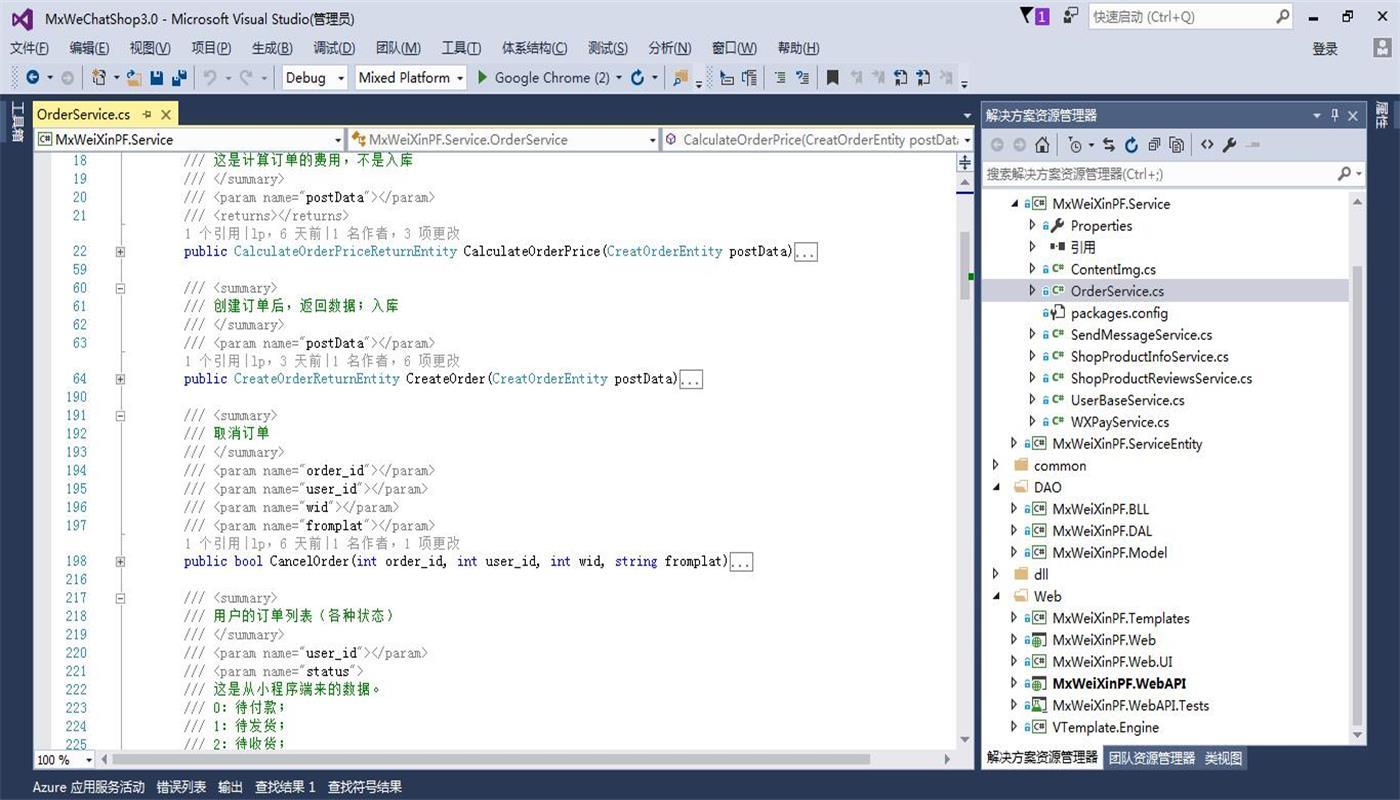Open the 文件(F) menu
The height and width of the screenshot is (800, 1400).
(29, 48)
